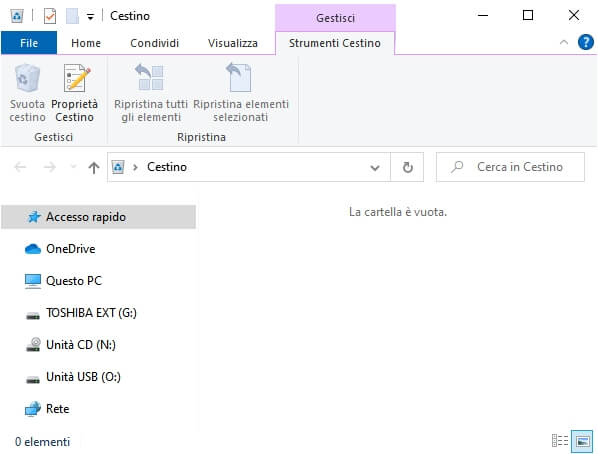Collapse the ribbon with the chevron

(x=564, y=42)
